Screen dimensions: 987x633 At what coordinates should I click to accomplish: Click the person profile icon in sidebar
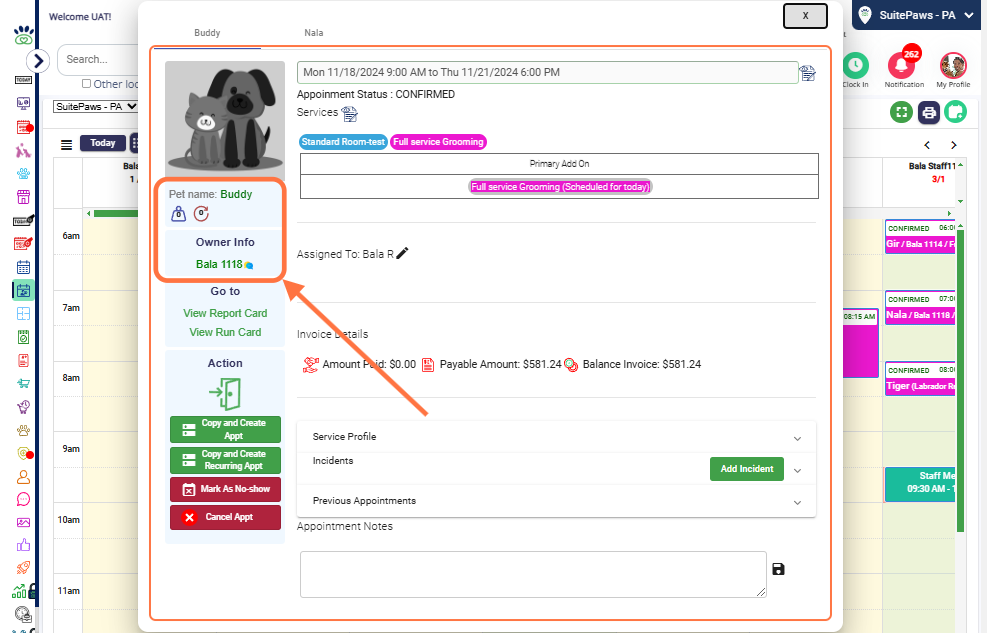point(23,477)
